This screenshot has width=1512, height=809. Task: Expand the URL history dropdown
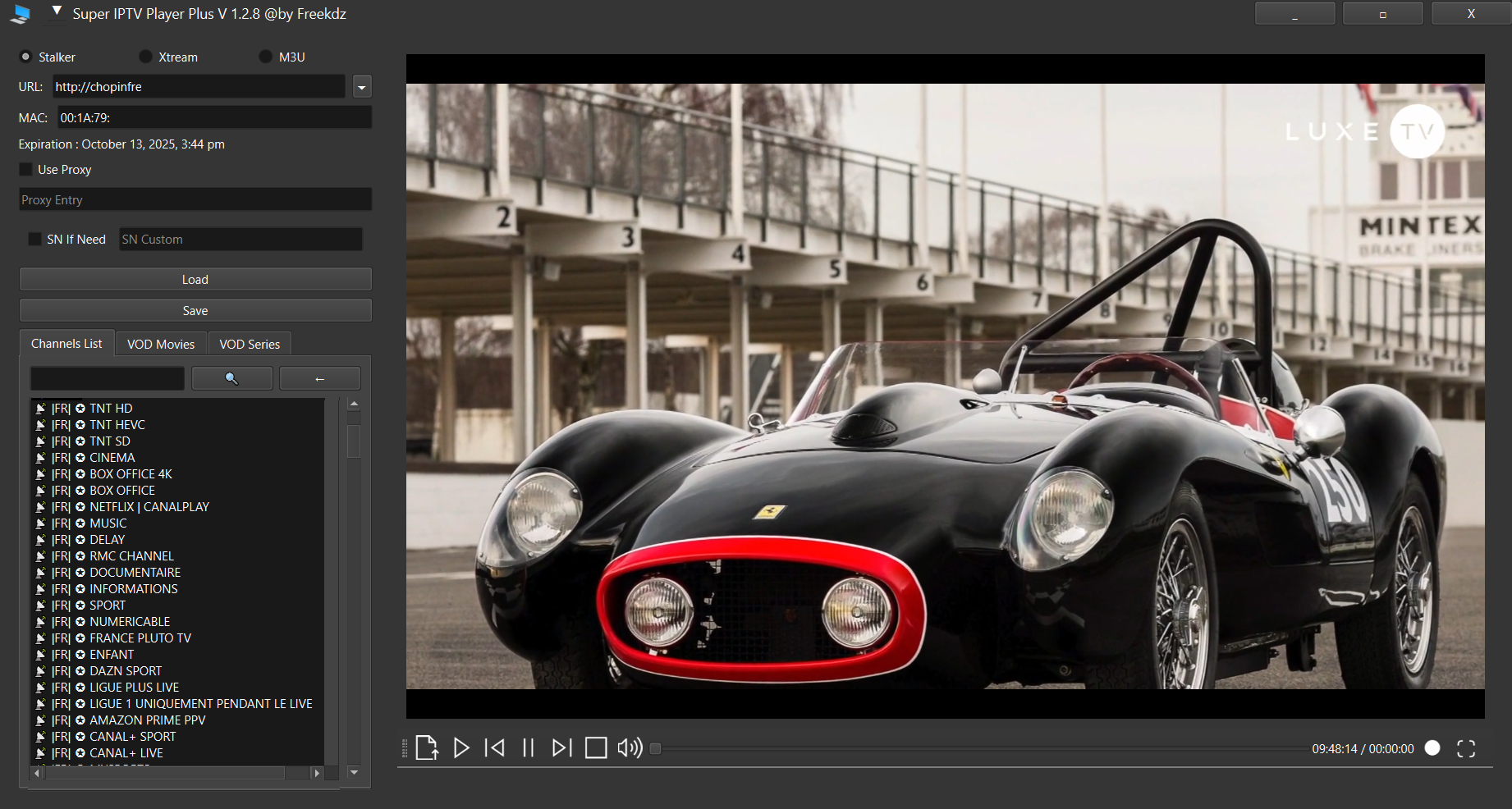coord(362,87)
